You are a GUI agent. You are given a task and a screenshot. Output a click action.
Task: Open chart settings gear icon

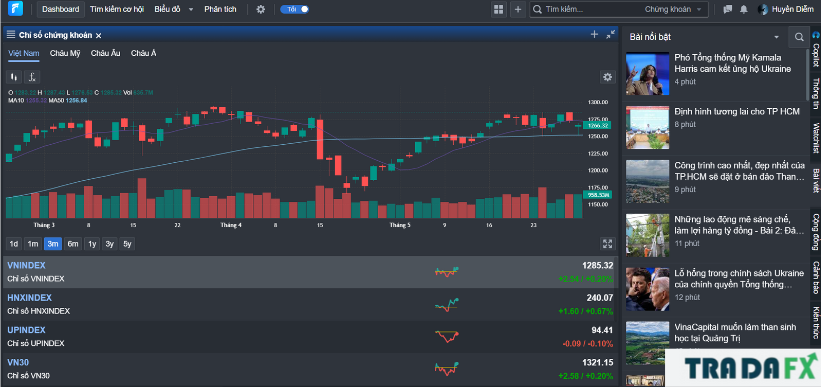point(607,77)
